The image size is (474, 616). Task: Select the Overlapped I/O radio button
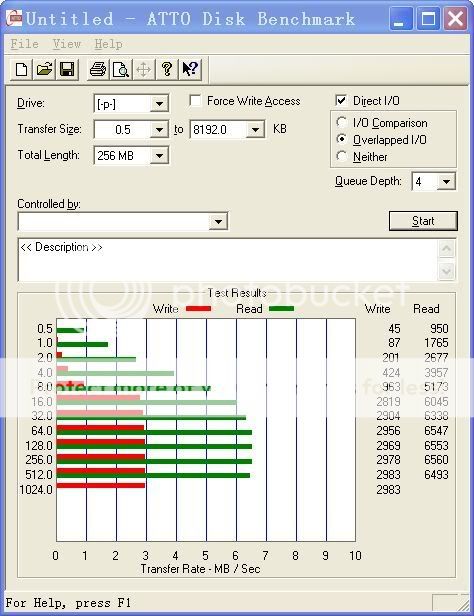[x=342, y=139]
